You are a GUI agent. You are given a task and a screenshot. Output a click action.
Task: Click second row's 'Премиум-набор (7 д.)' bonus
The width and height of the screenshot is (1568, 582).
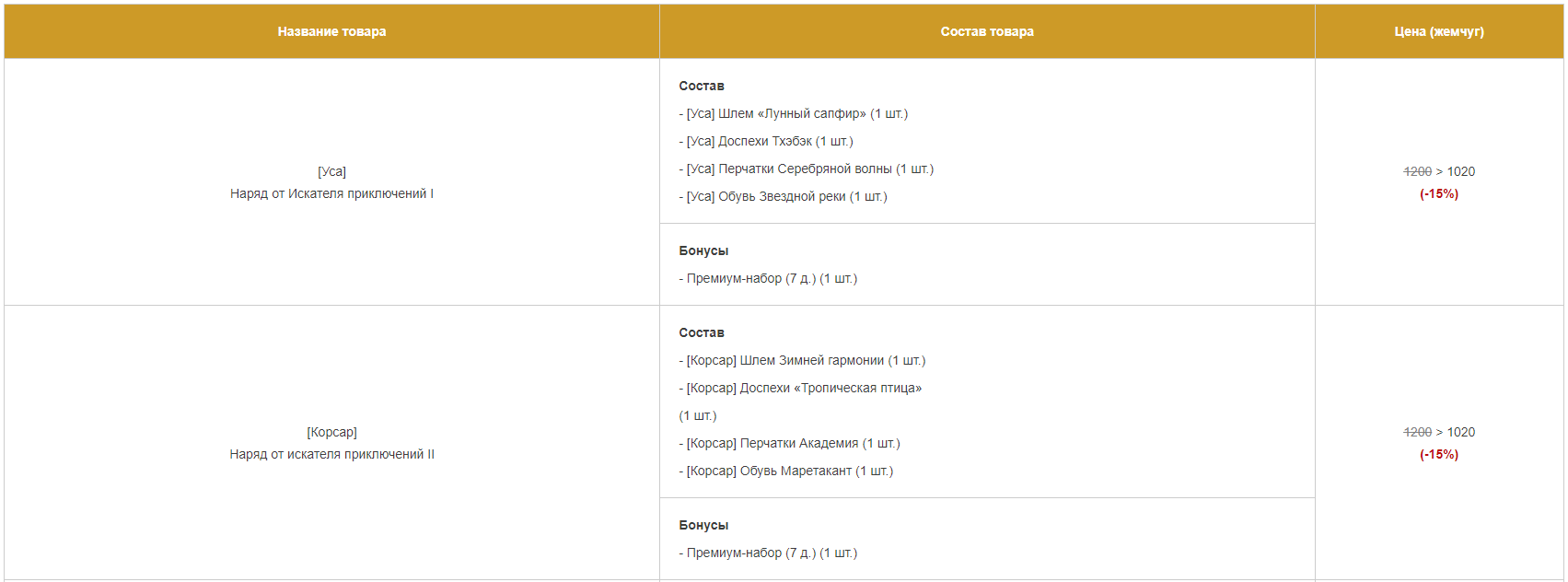[767, 553]
